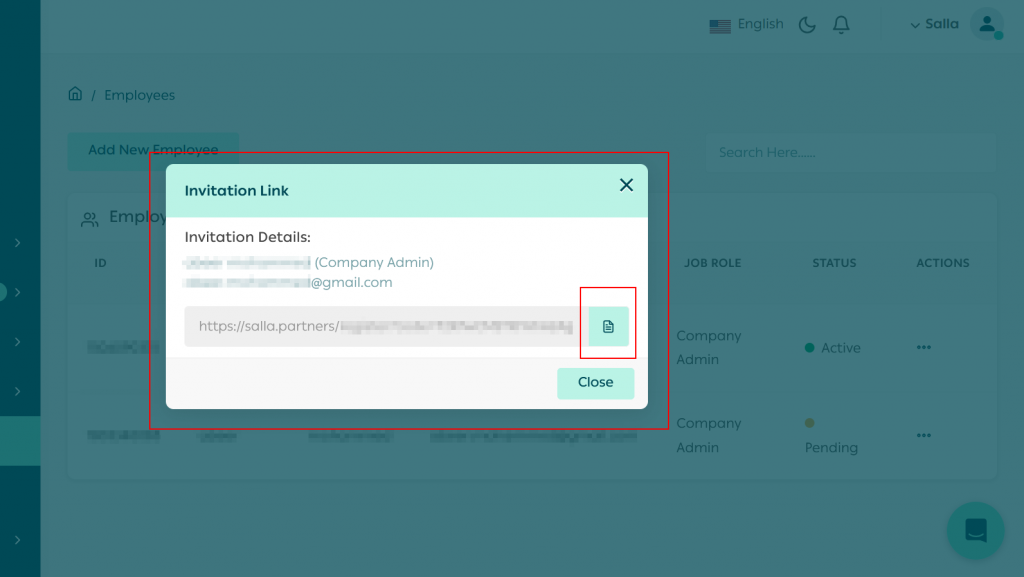Expand the topmost sidebar chevron
Image resolution: width=1024 pixels, height=577 pixels.
pyautogui.click(x=18, y=242)
